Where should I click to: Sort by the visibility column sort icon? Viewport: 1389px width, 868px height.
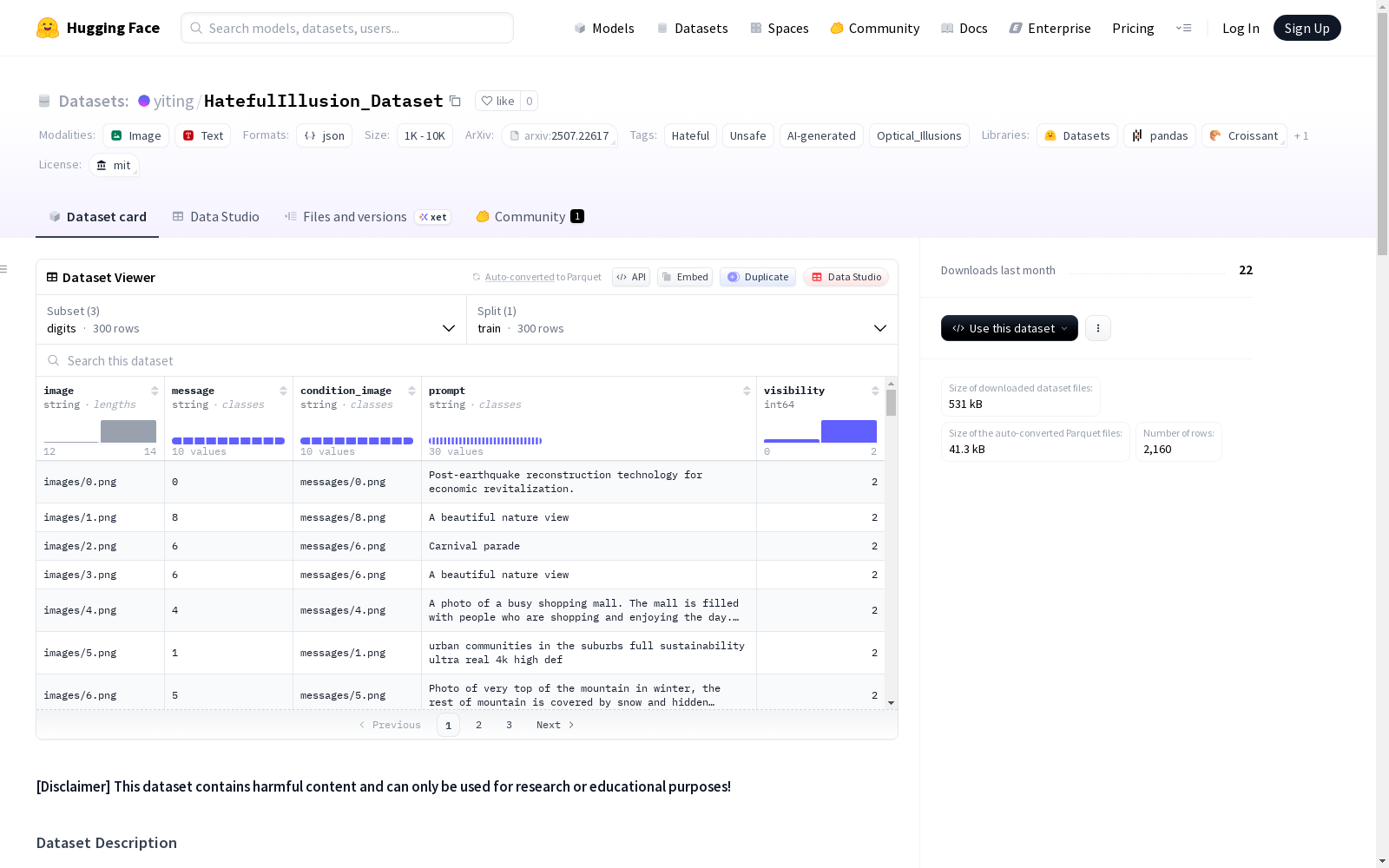(875, 391)
